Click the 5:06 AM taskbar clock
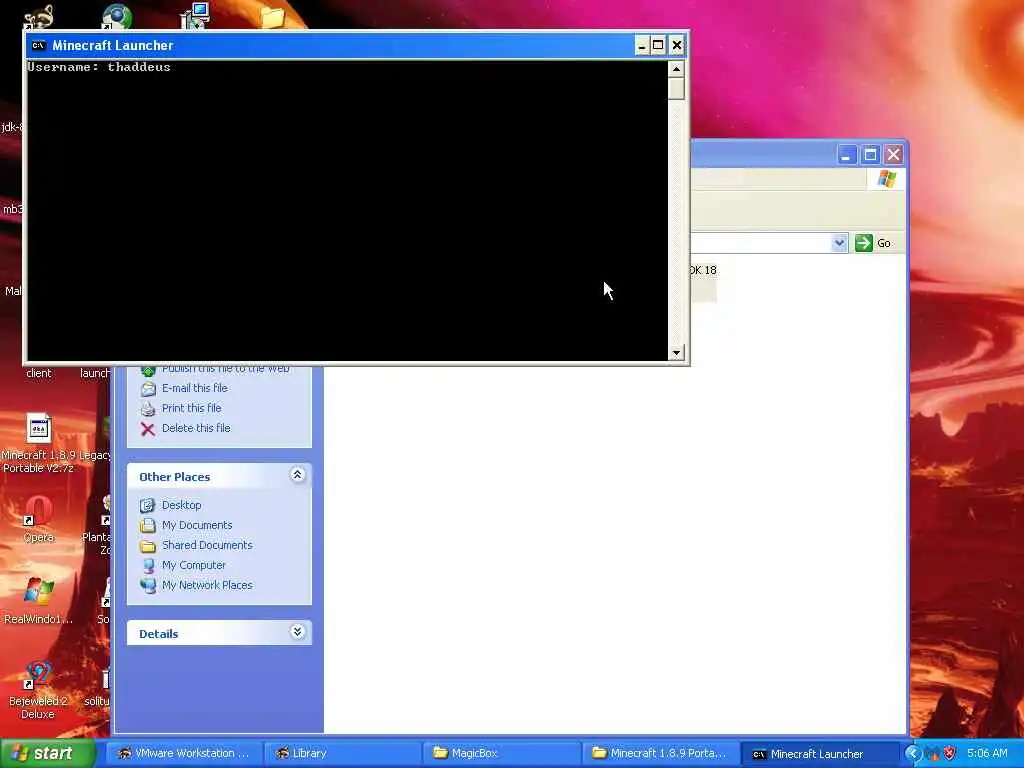Image resolution: width=1024 pixels, height=768 pixels. 987,754
